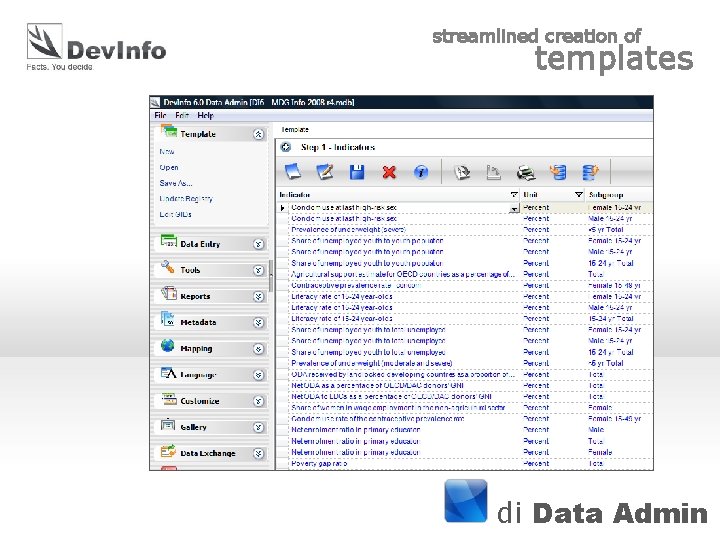Expand the Language panel chevron
720x540 pixels.
[x=259, y=375]
